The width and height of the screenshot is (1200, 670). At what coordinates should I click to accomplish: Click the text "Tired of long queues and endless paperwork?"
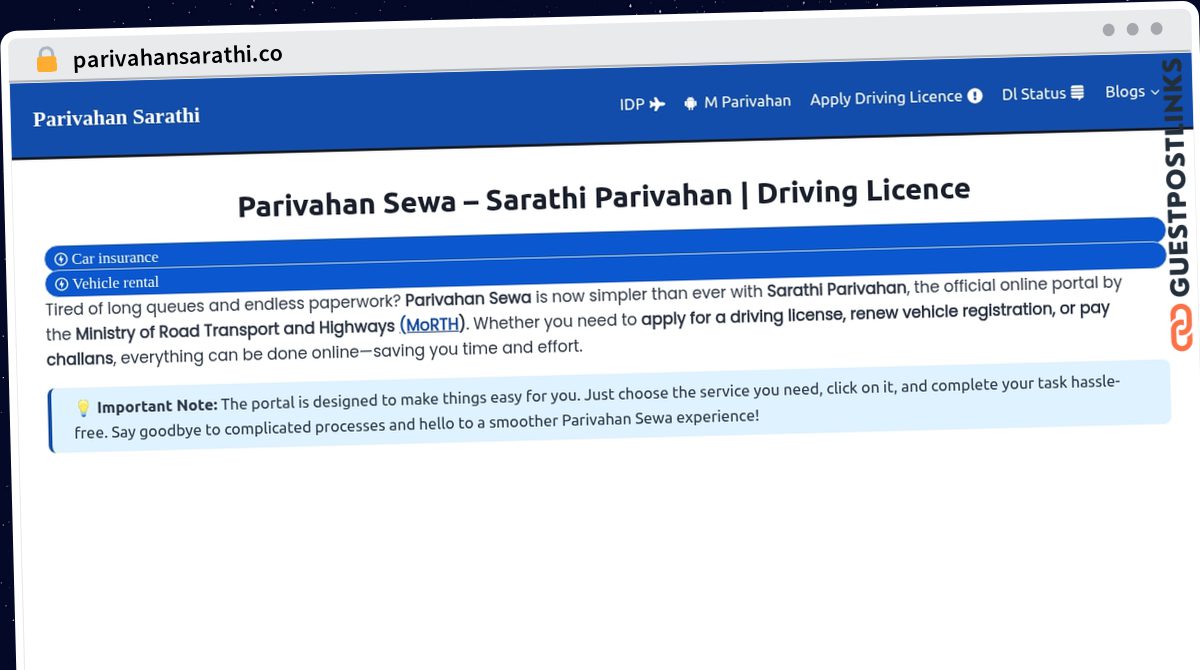223,304
